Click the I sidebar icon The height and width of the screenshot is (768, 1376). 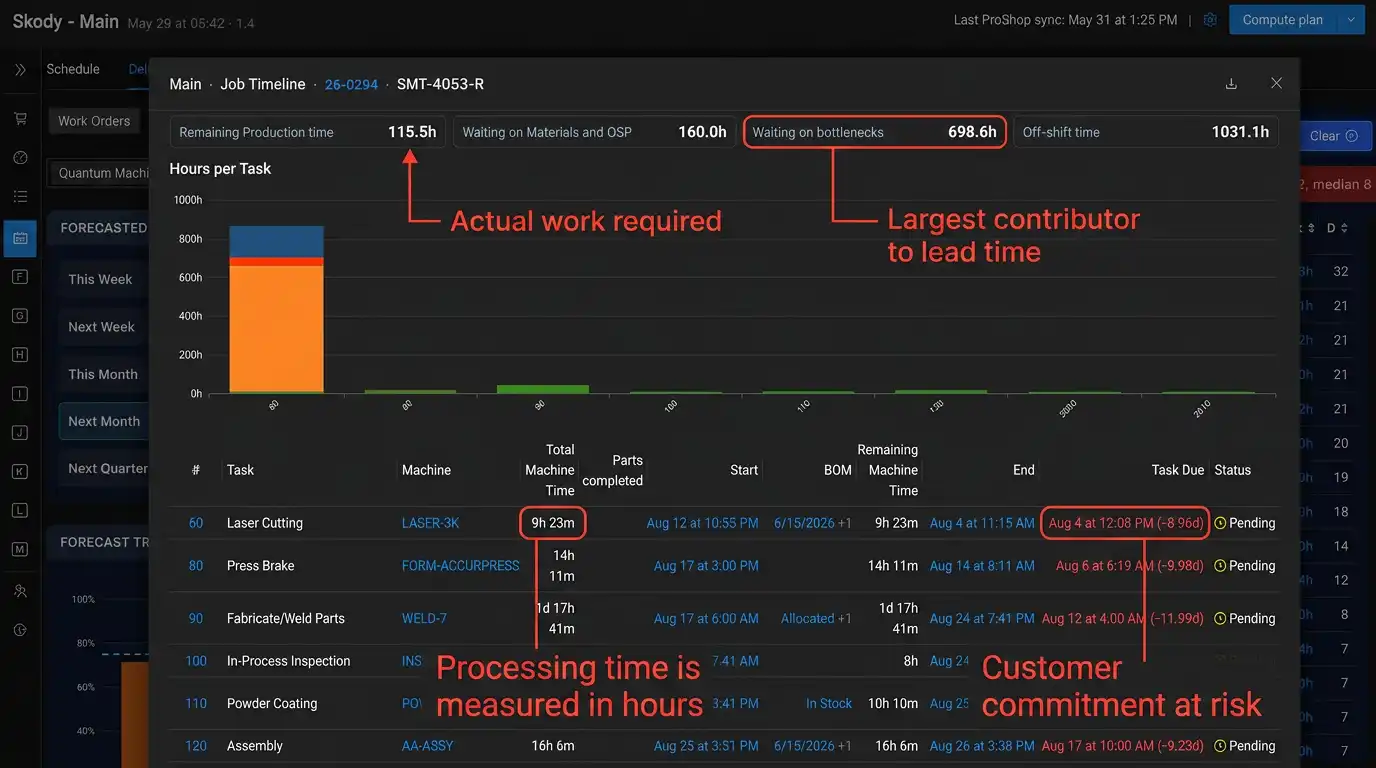click(x=20, y=394)
